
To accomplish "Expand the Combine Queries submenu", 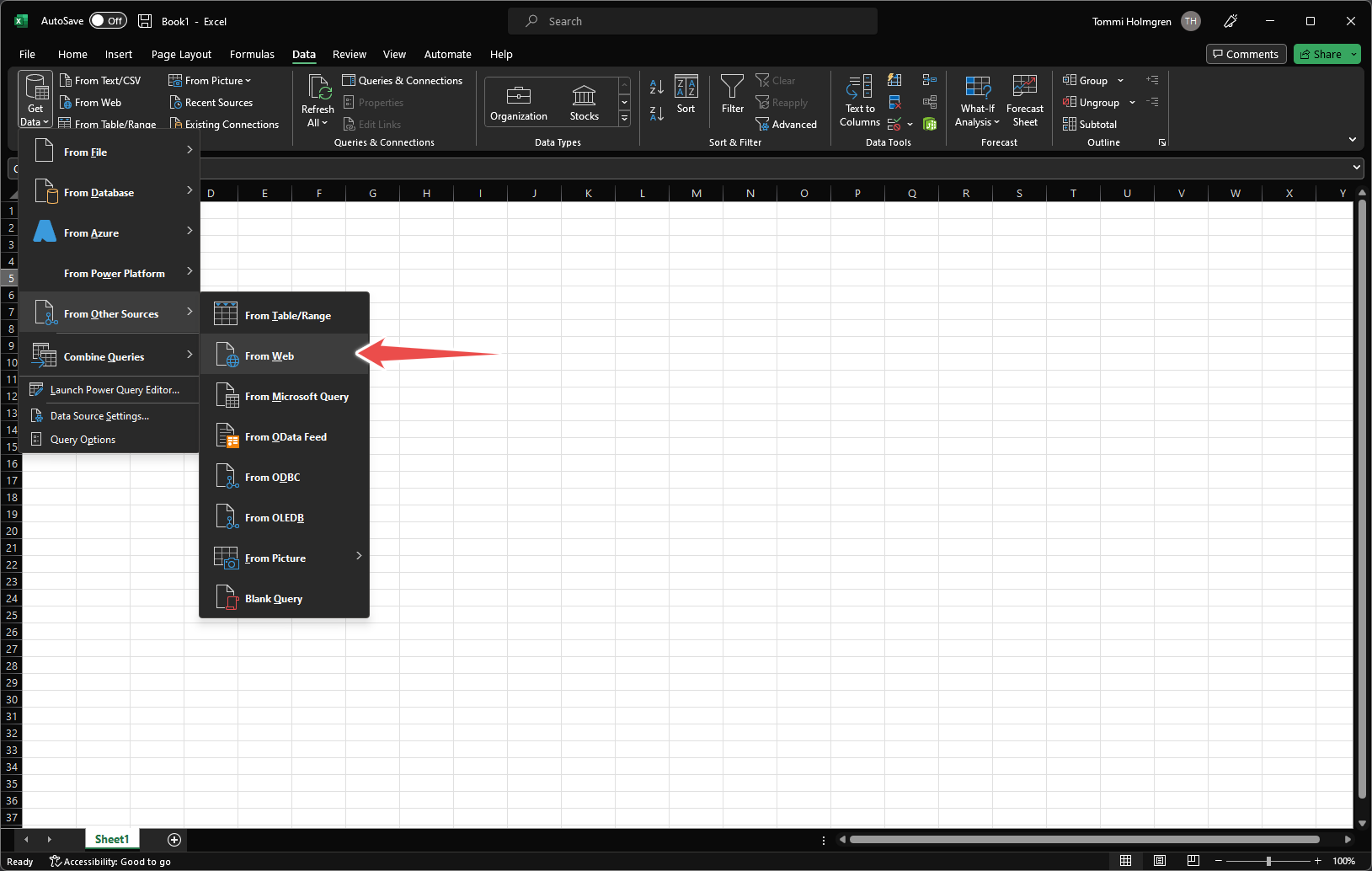I will point(109,356).
